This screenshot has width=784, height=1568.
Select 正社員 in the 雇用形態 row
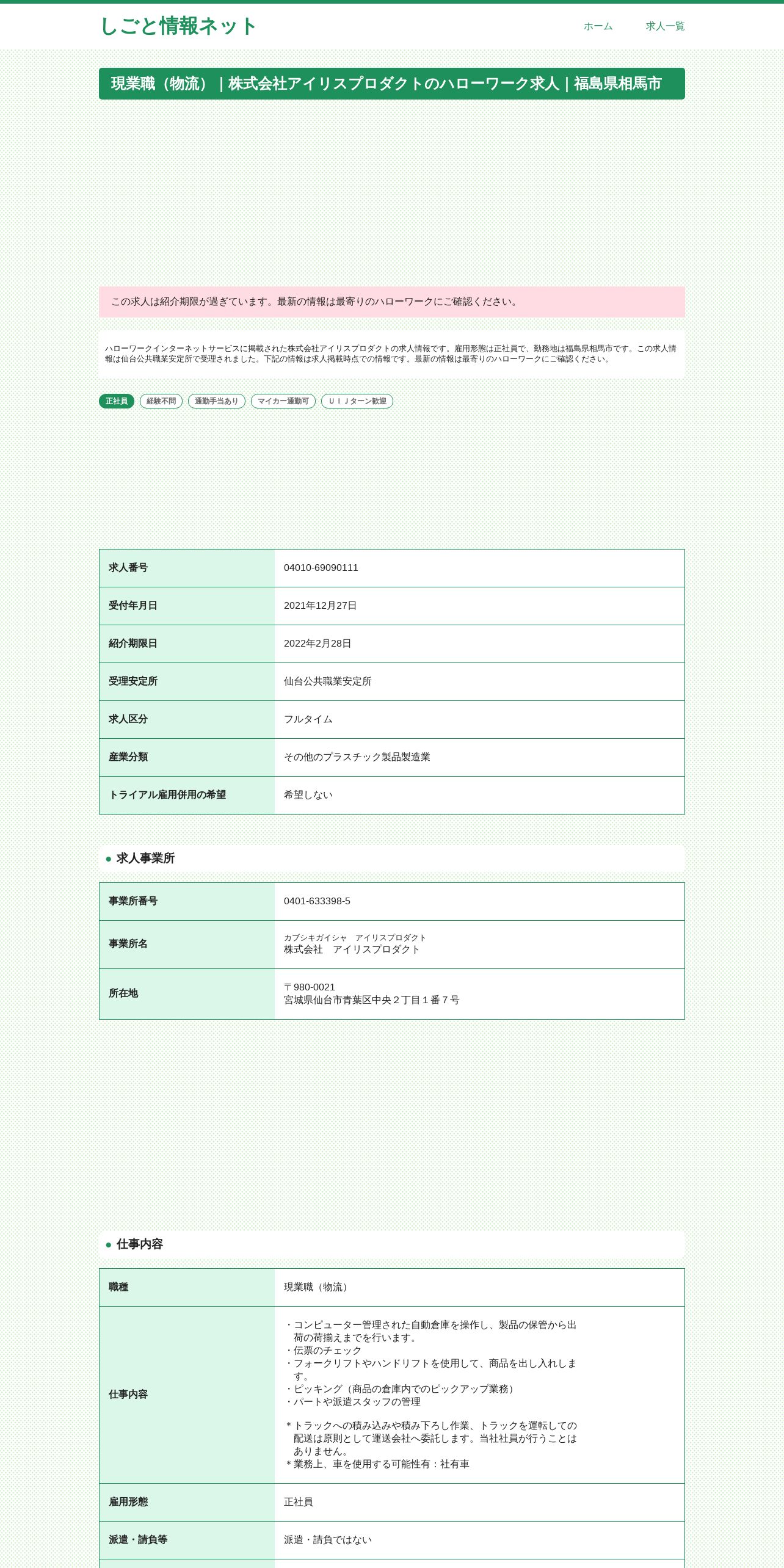299,1502
